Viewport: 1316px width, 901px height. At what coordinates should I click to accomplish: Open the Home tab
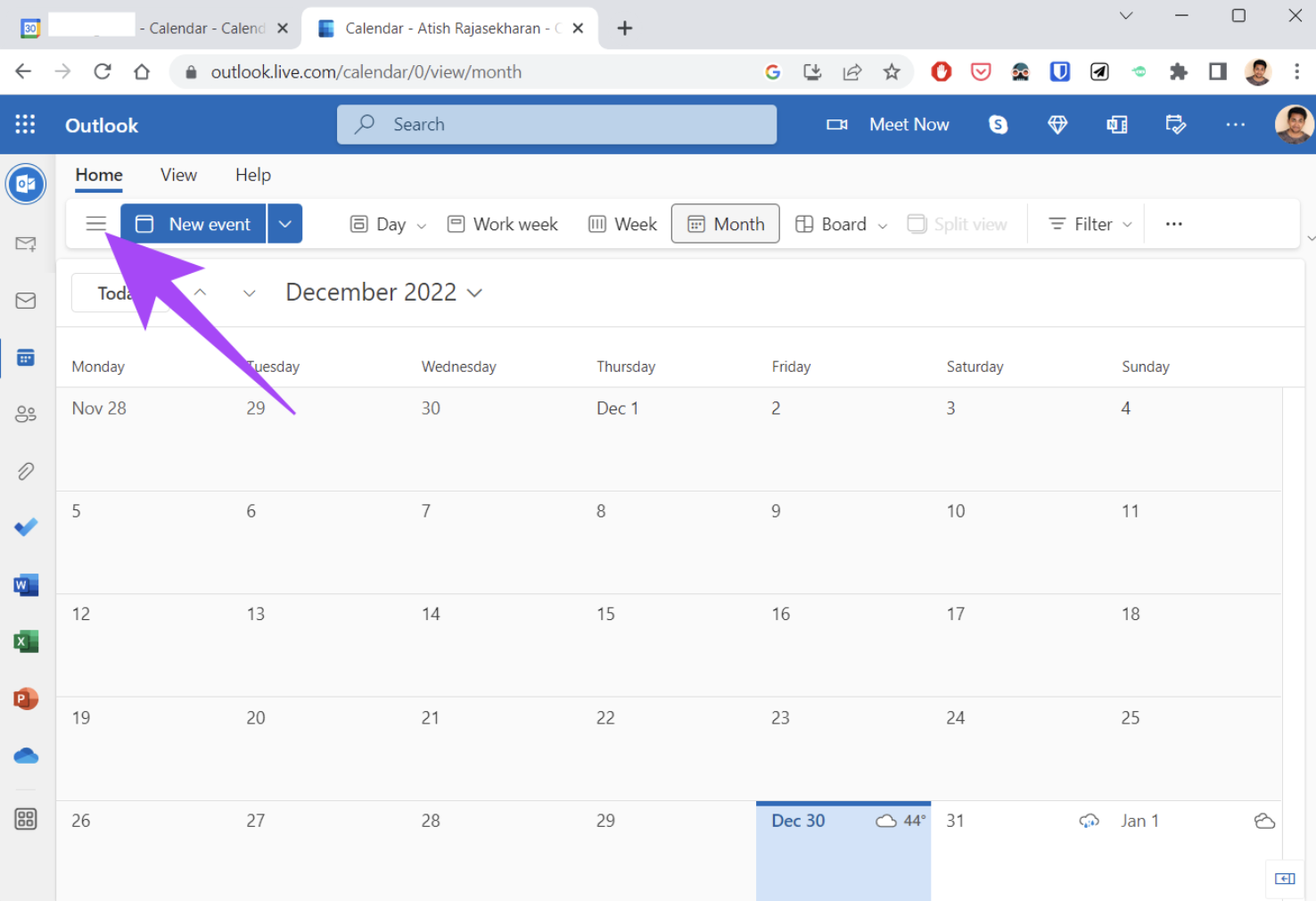coord(99,175)
